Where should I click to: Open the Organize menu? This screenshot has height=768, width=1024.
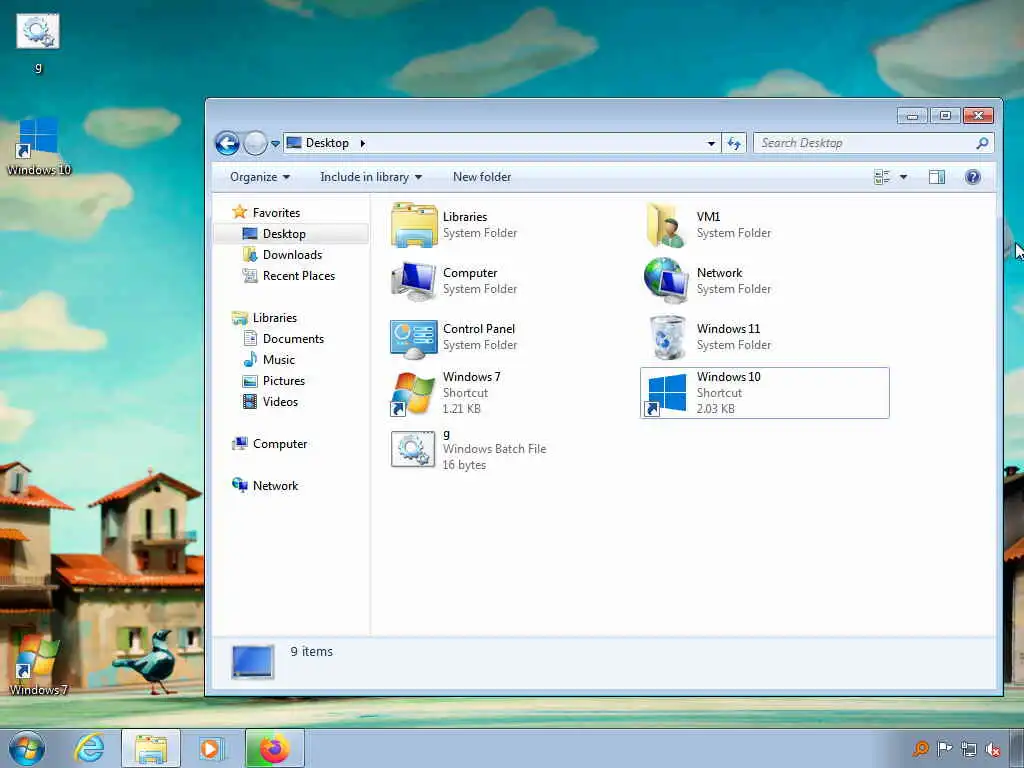tap(260, 177)
